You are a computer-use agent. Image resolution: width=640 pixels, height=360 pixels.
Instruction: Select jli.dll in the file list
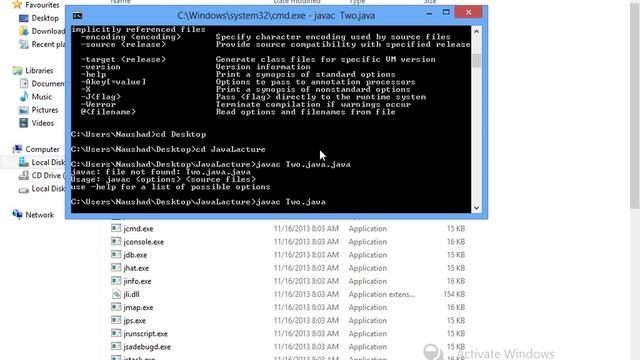[131, 294]
